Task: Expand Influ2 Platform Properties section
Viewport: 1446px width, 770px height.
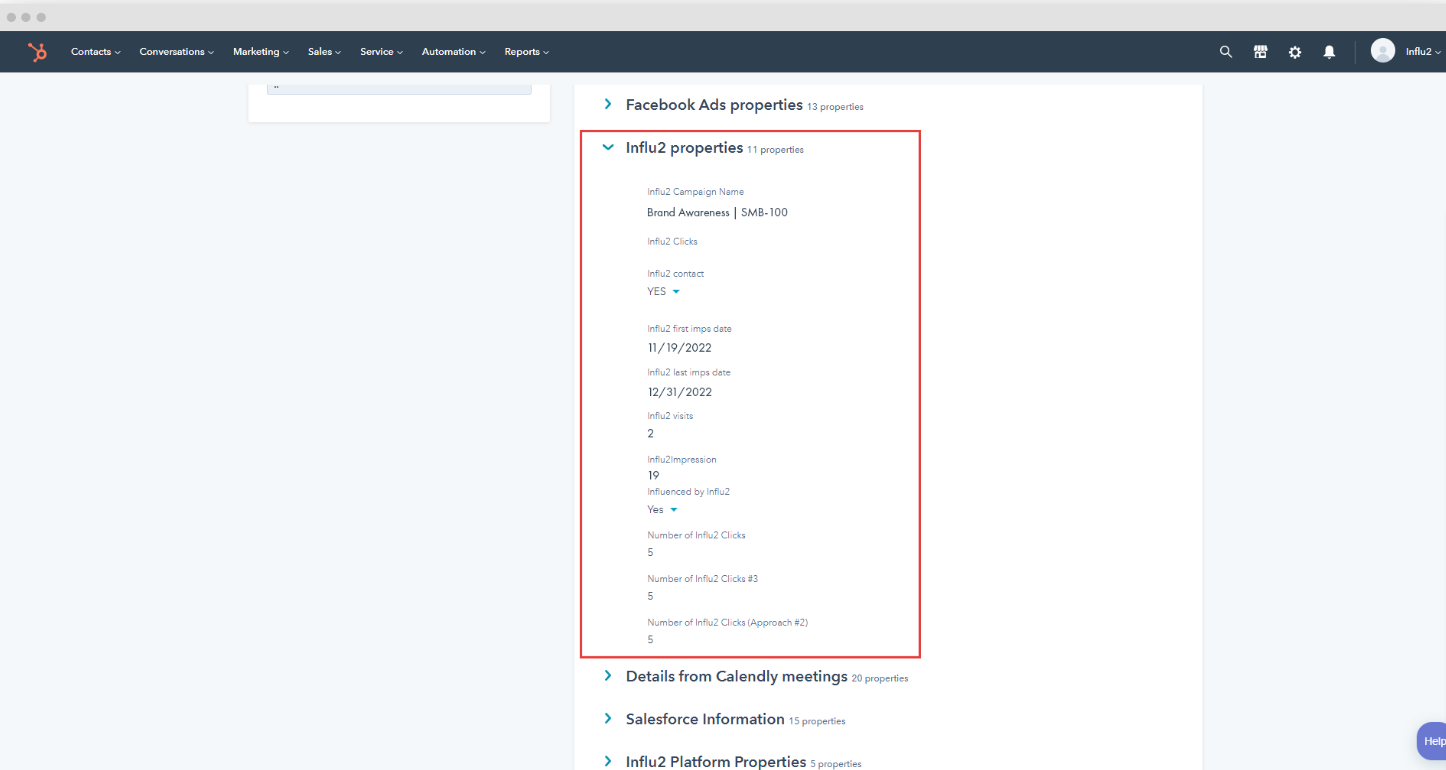Action: (x=607, y=762)
